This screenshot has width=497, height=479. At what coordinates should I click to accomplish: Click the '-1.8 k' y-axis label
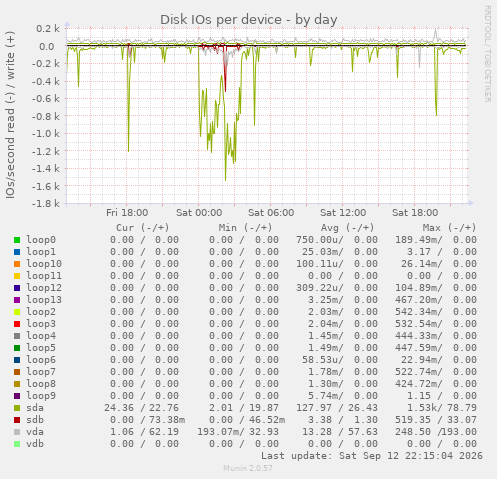(46, 203)
